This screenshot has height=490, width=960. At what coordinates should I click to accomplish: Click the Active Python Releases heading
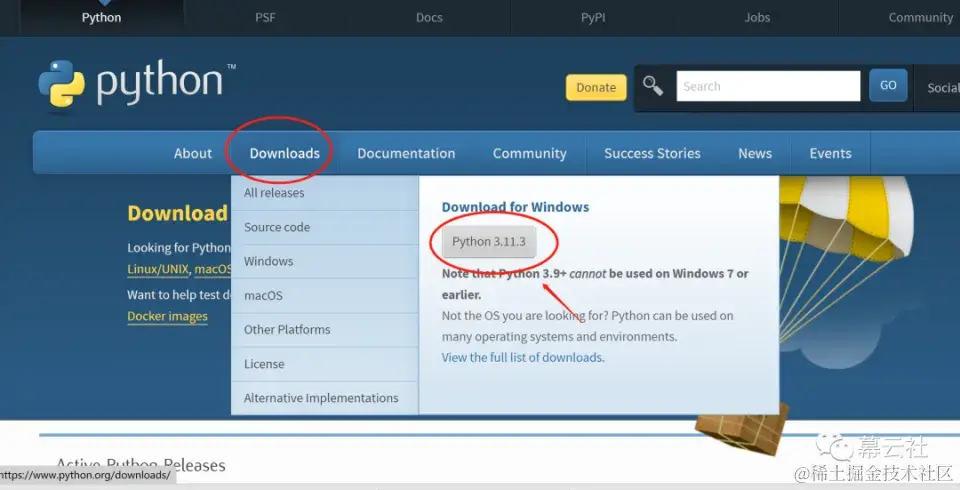(141, 466)
